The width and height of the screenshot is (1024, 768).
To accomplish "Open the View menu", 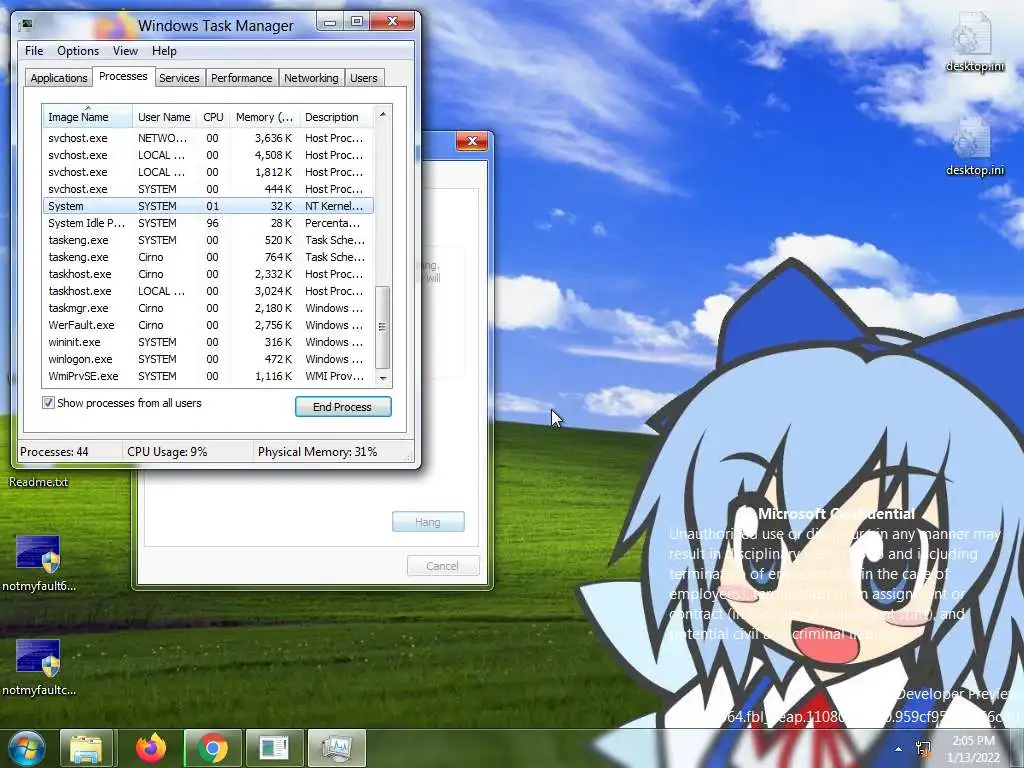I will tap(125, 51).
